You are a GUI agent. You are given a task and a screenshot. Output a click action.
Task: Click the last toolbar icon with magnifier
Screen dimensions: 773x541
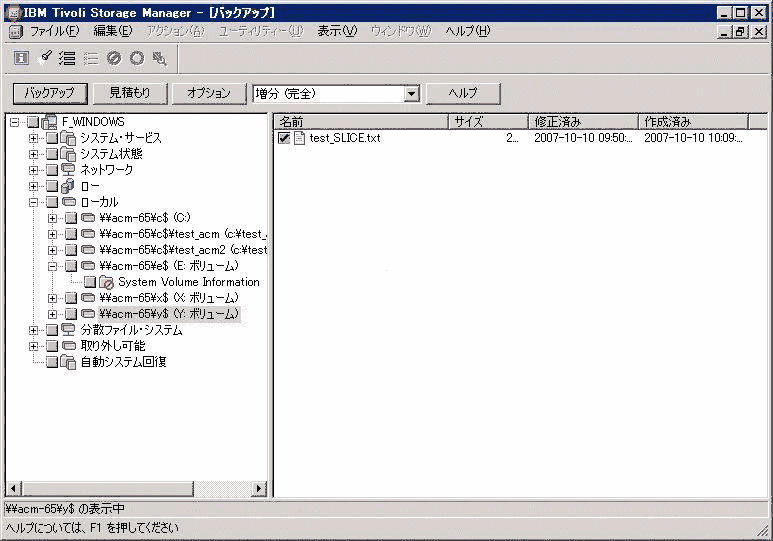(x=159, y=58)
